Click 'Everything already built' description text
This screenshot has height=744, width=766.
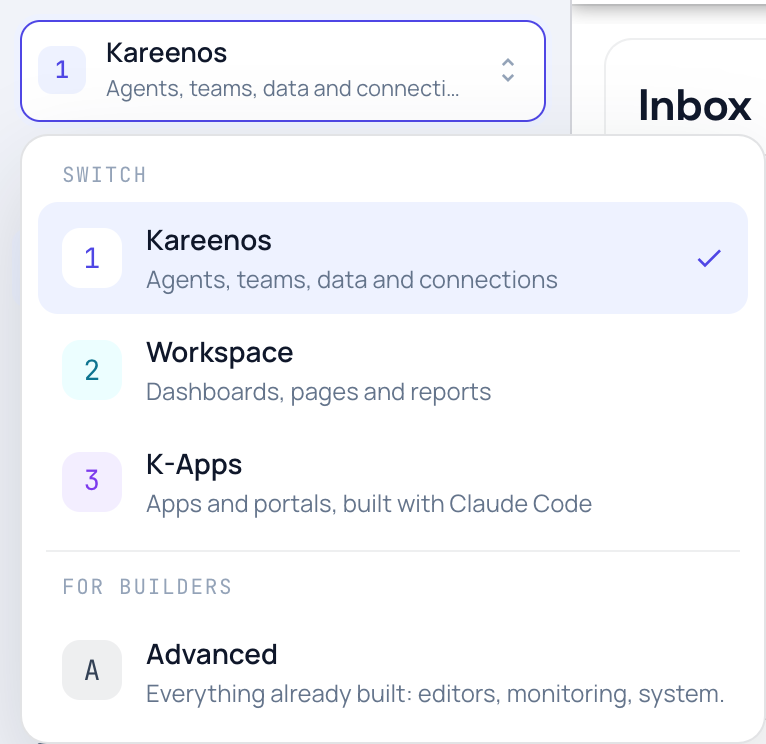tap(435, 694)
